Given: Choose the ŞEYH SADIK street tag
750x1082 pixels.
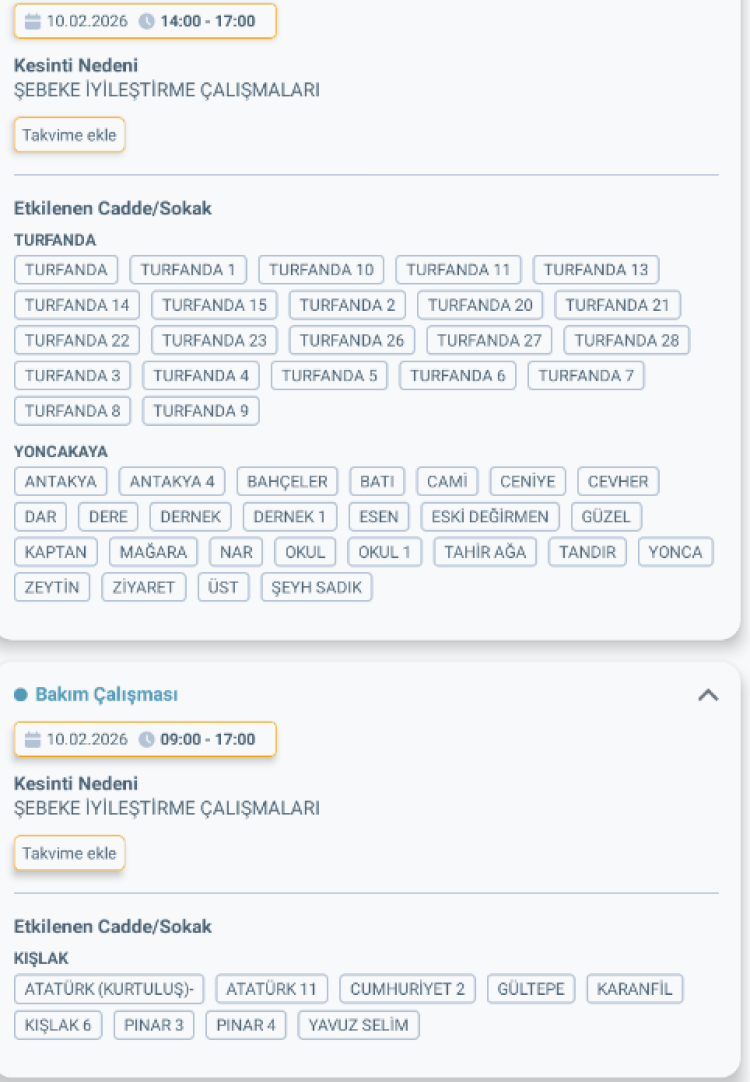Looking at the screenshot, I should [317, 587].
